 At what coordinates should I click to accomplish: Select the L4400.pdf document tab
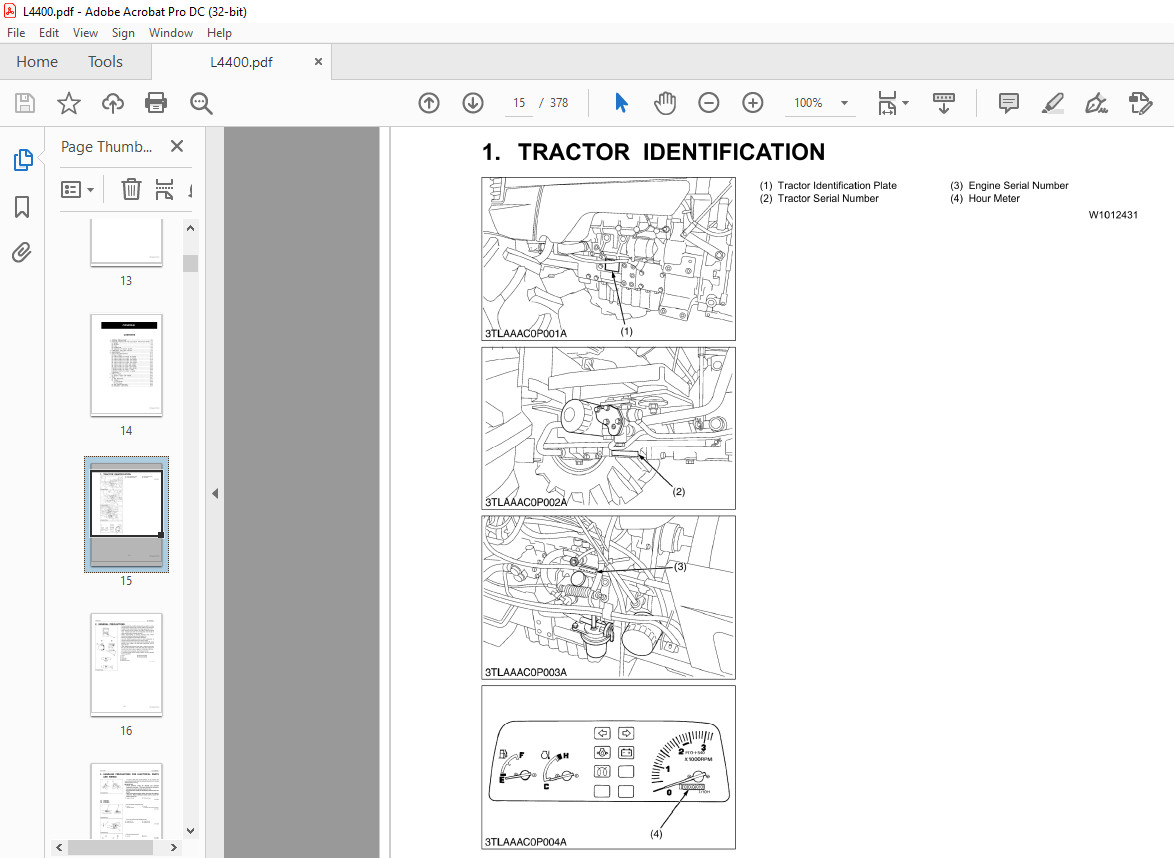pos(241,62)
